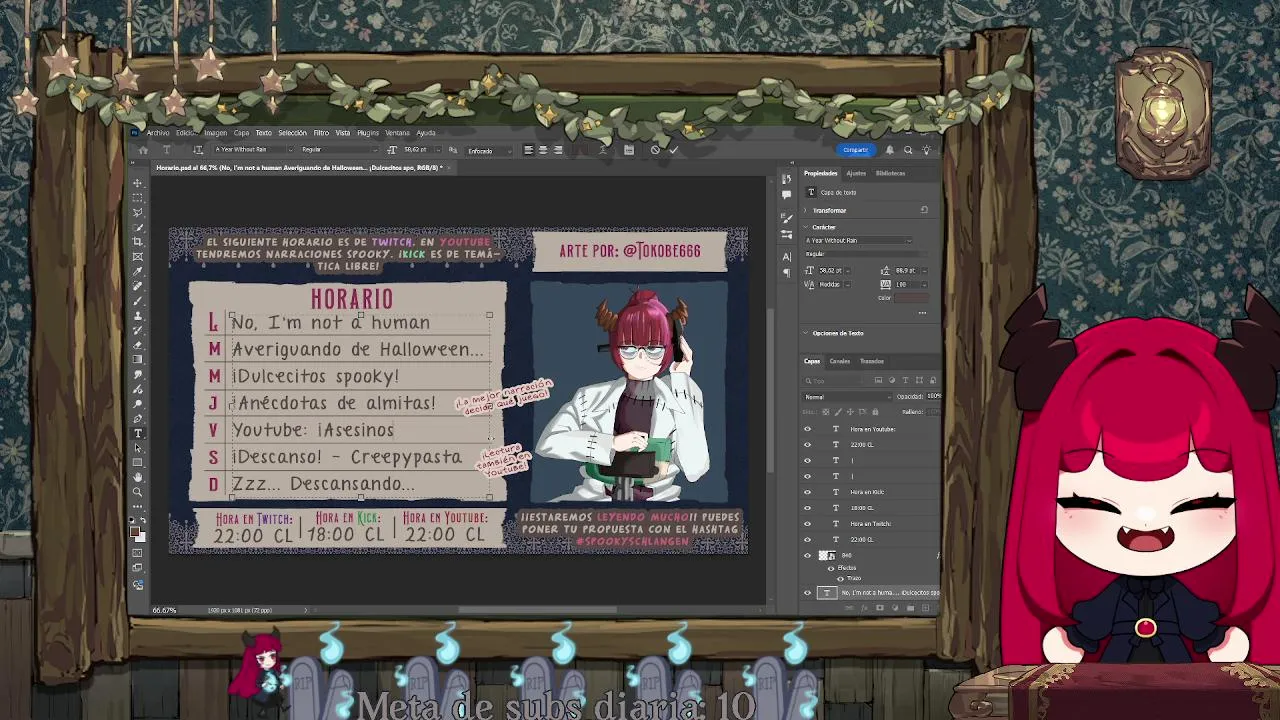Screen dimensions: 1280x720
Task: Open more character options (three dots)
Action: click(x=922, y=313)
